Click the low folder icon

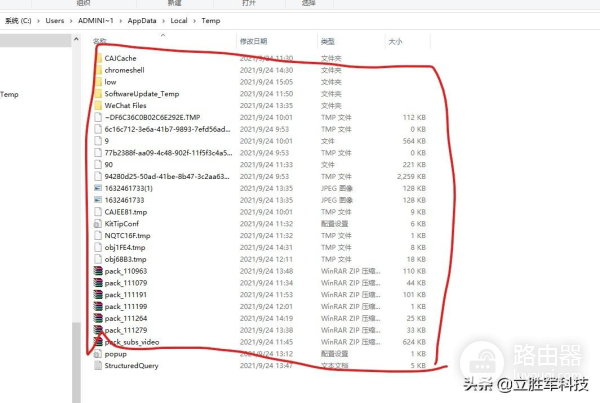click(98, 82)
